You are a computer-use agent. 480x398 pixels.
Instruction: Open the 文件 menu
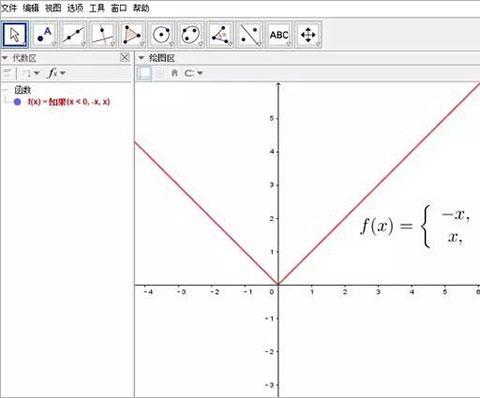coord(9,8)
